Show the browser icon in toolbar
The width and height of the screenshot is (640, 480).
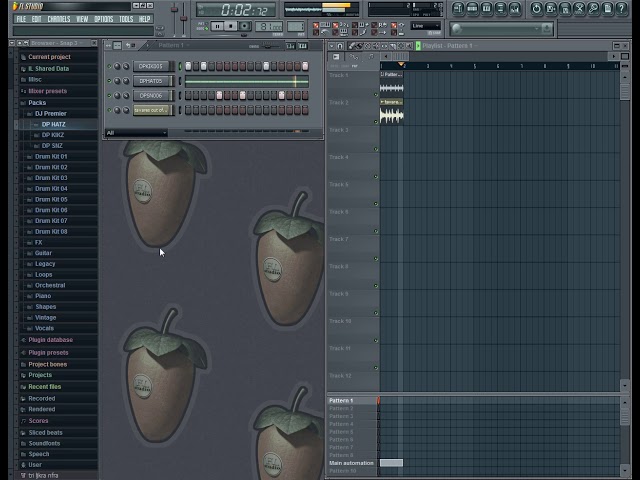501,9
